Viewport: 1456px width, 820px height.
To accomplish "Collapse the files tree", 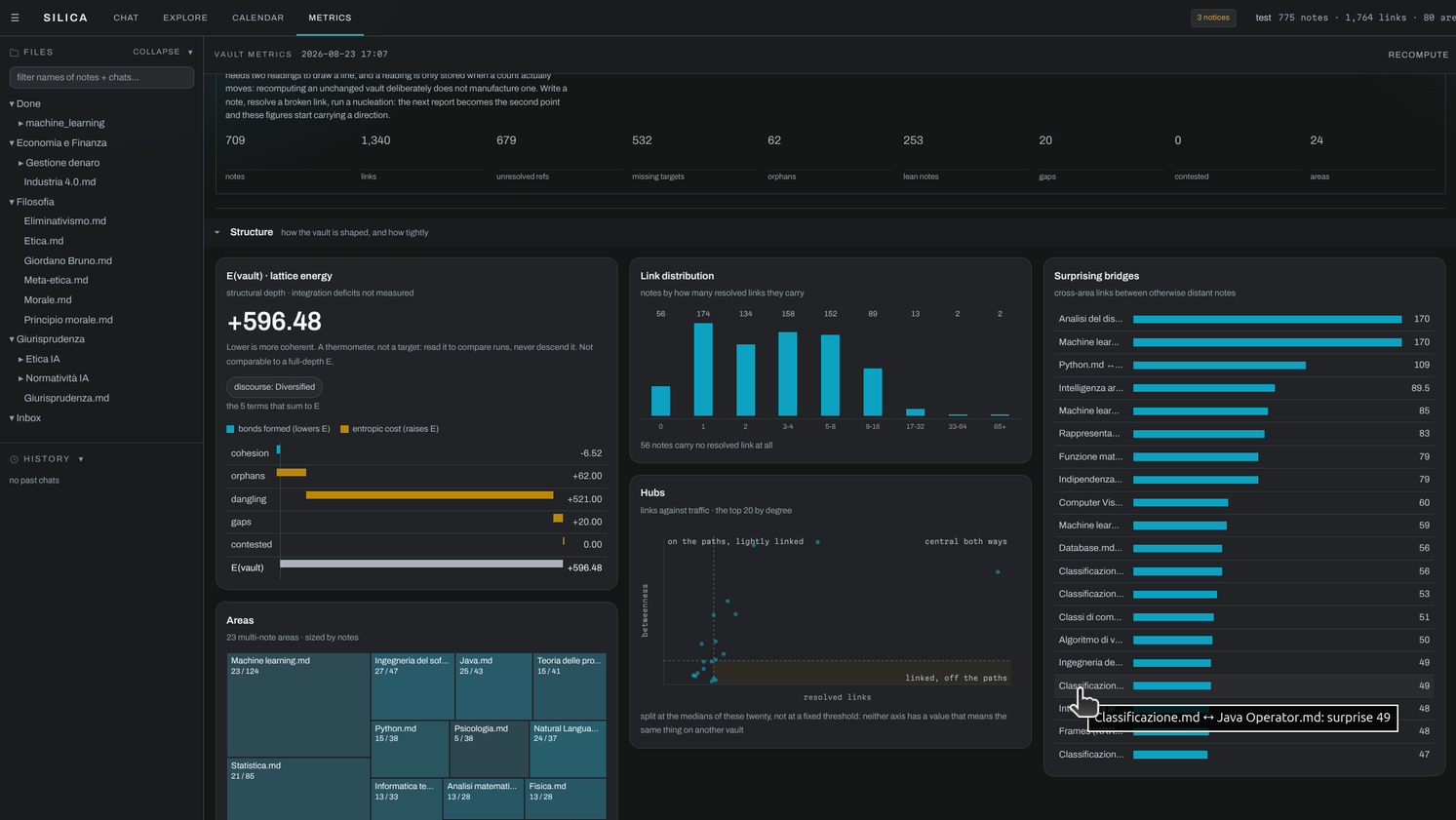I will (156, 52).
